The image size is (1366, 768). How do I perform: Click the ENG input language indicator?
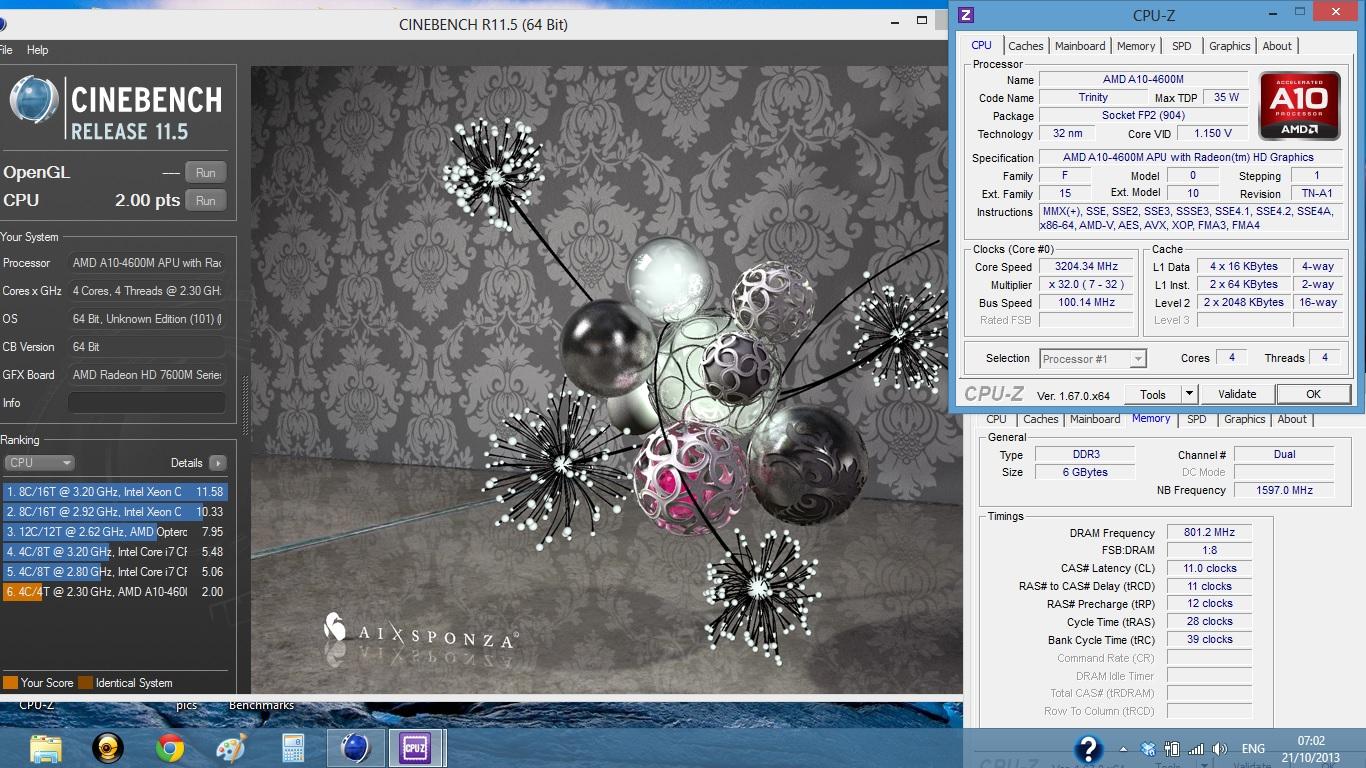(x=1253, y=749)
